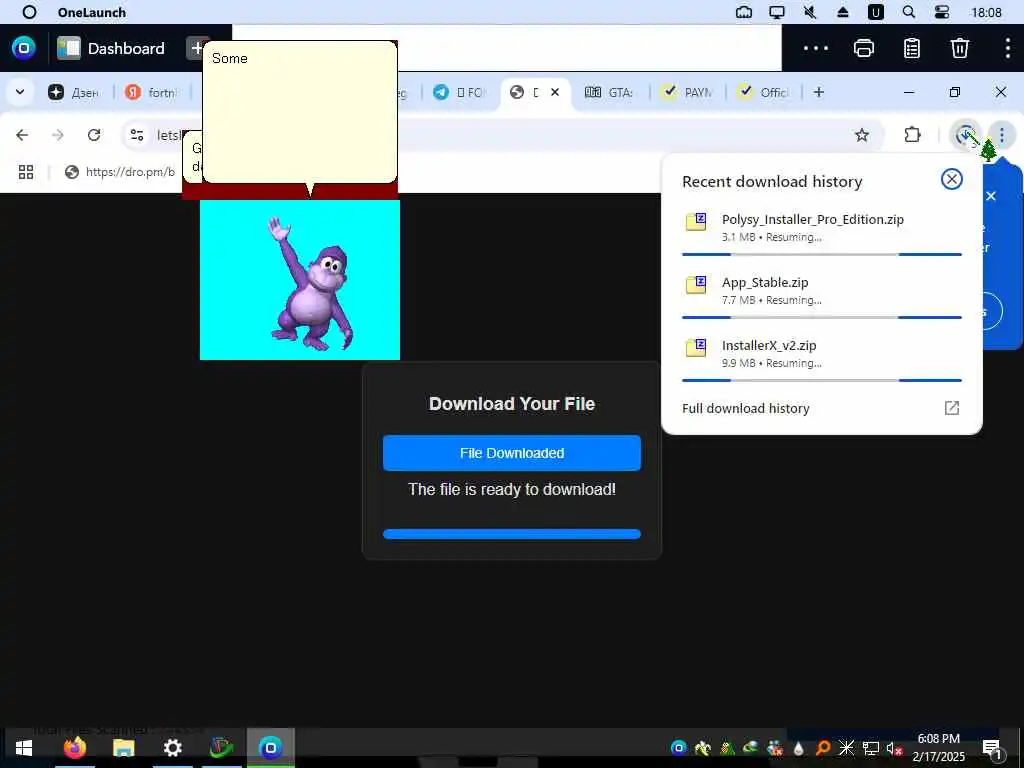Click InstallerX_v2.zip download entry
The image size is (1024, 768).
click(x=822, y=353)
